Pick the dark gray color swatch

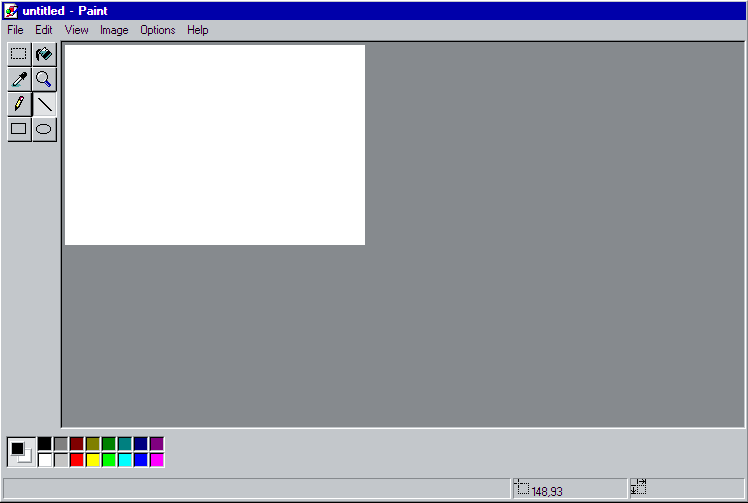click(x=61, y=444)
